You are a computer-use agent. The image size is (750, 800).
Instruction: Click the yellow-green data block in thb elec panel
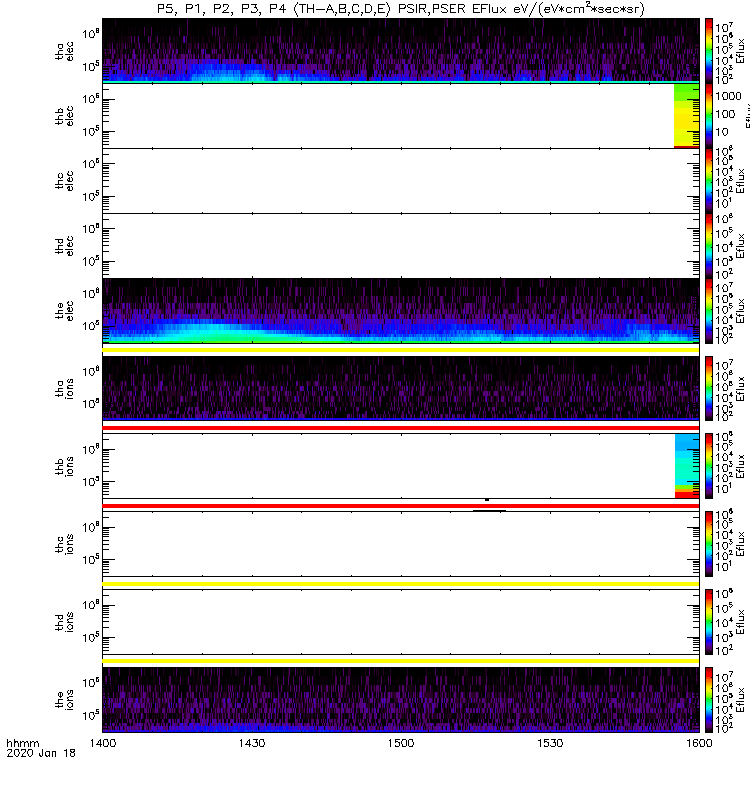[x=687, y=116]
